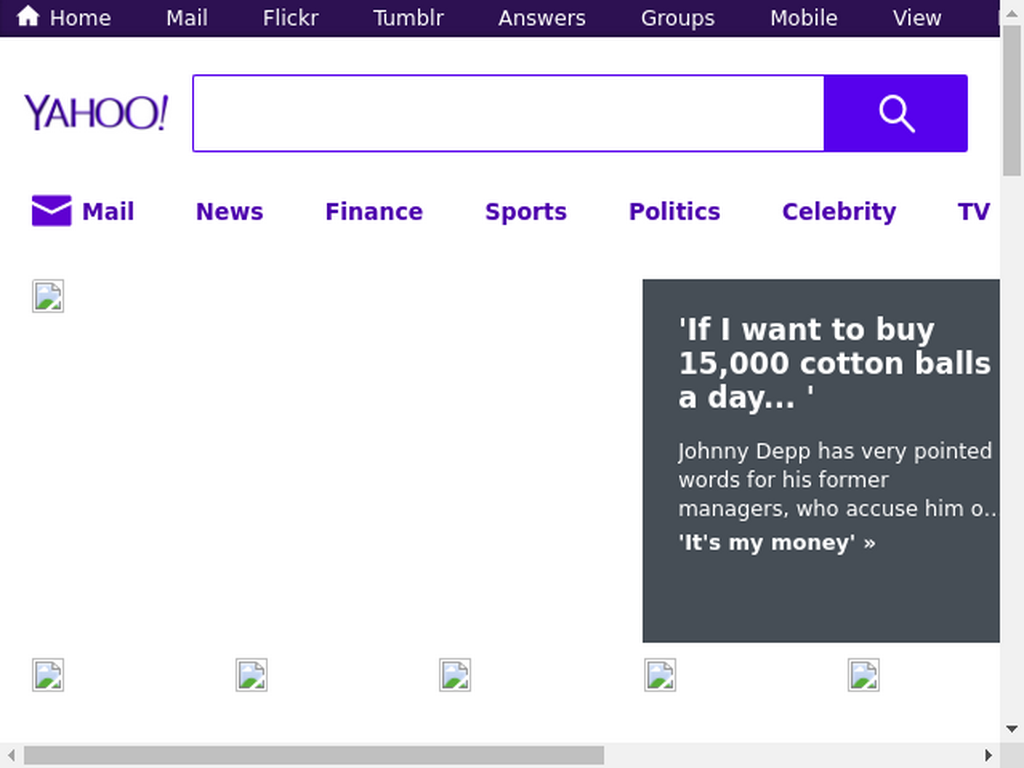Click the horizontal scrollbar right arrow
Viewport: 1024px width, 768px height.
pyautogui.click(x=988, y=756)
